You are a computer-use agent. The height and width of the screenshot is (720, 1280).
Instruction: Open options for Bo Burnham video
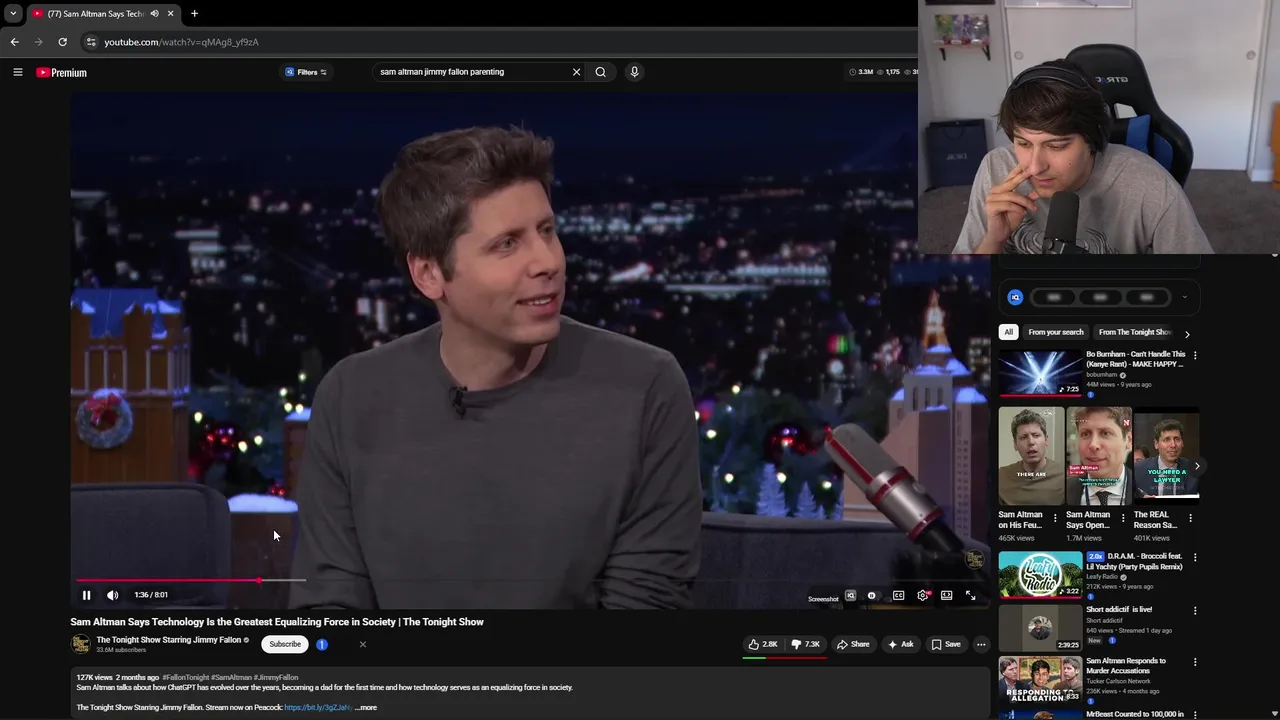[x=1194, y=355]
